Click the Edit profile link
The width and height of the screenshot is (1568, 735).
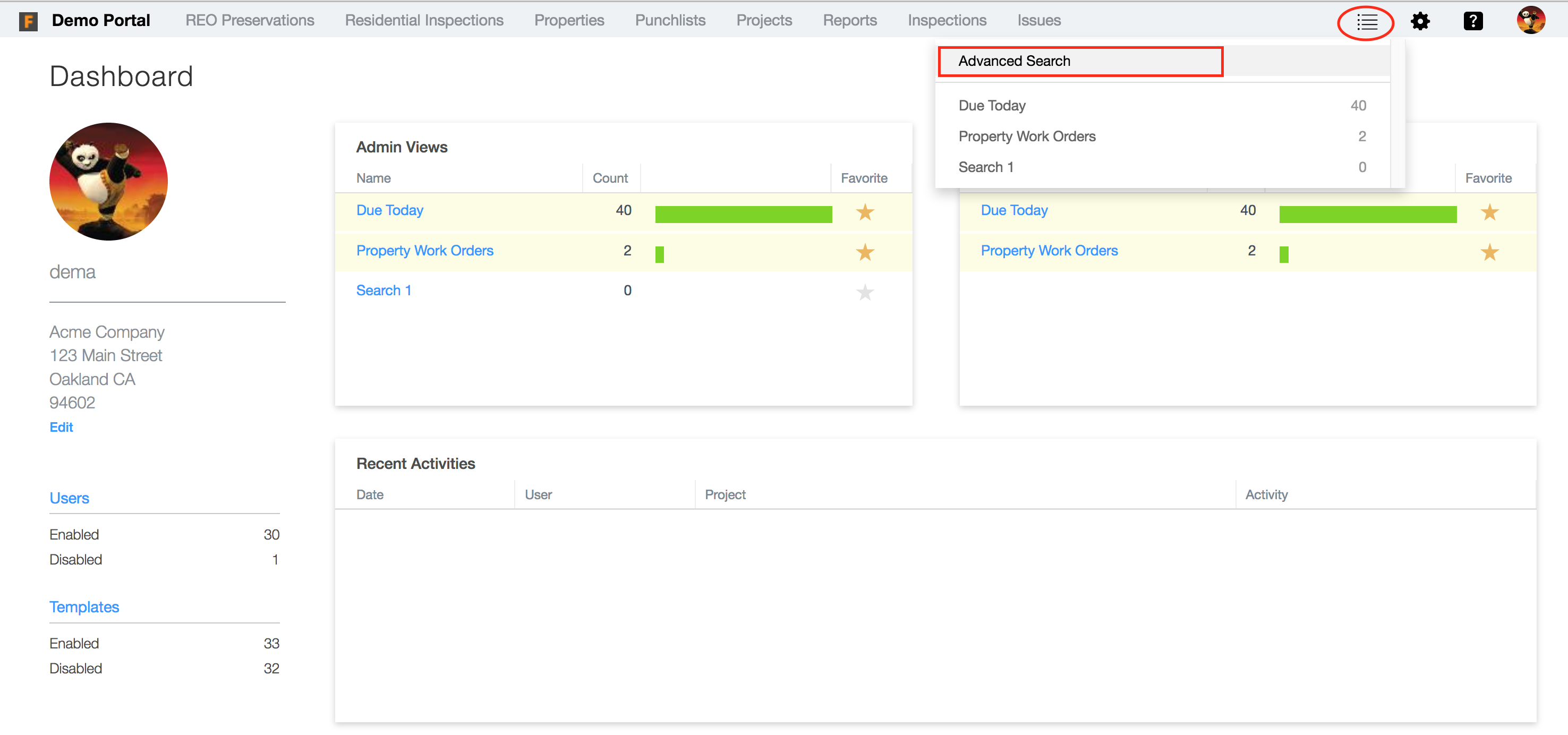click(x=61, y=427)
